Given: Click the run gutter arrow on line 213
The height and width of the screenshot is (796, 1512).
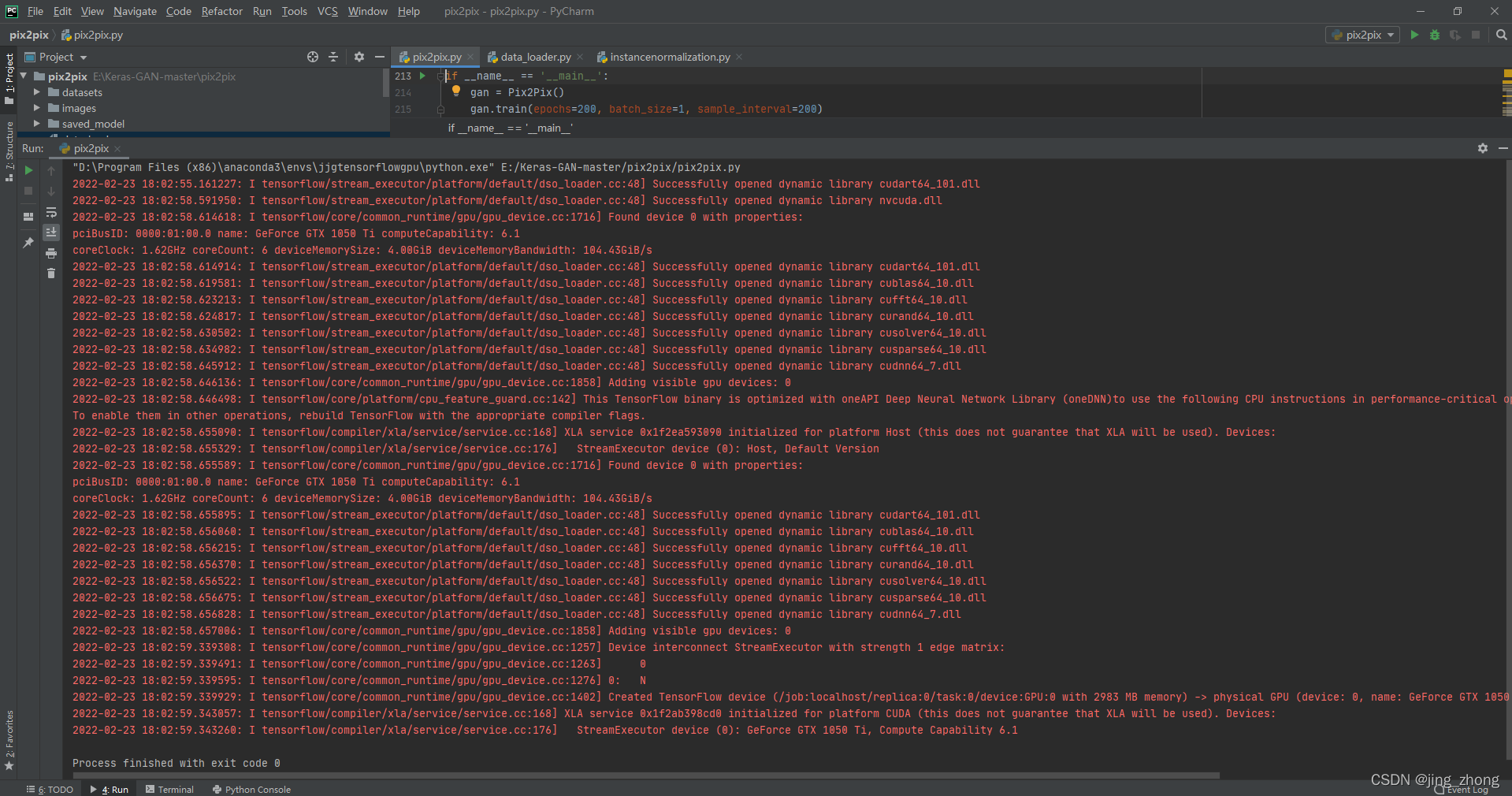Looking at the screenshot, I should pos(423,76).
